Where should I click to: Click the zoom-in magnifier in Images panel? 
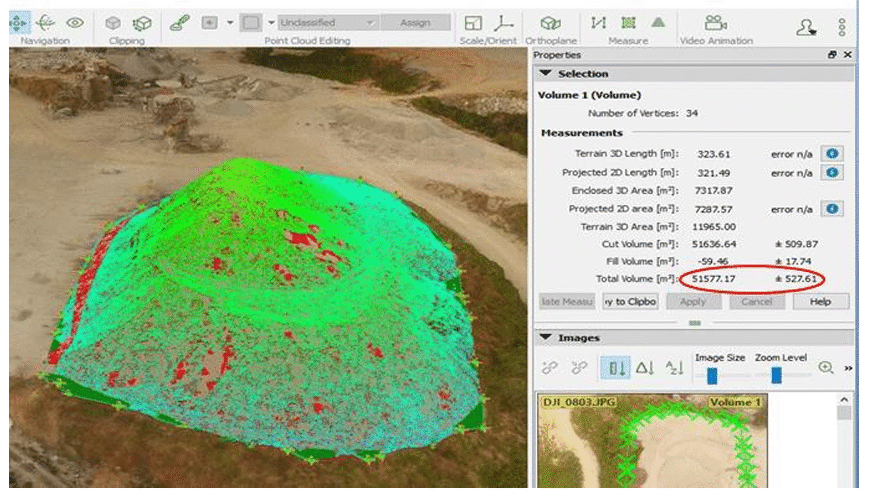tap(825, 367)
